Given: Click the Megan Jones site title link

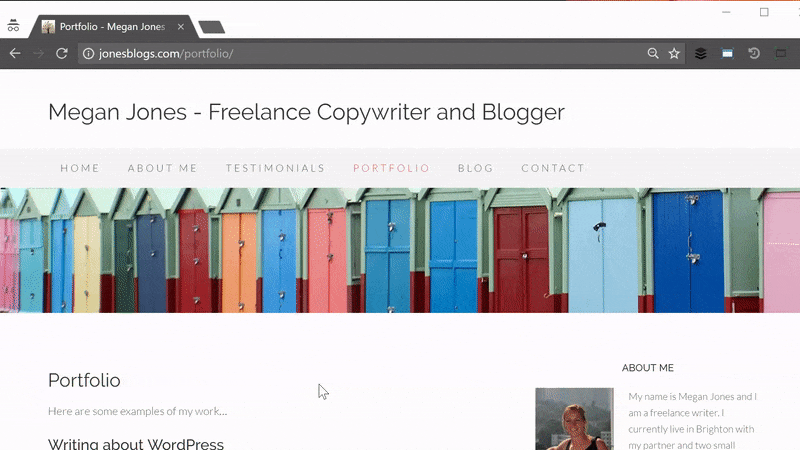Looking at the screenshot, I should [306, 112].
